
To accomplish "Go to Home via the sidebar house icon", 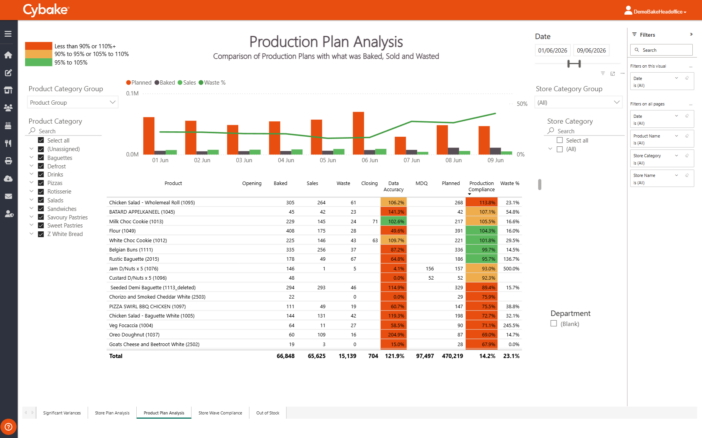I will click(x=8, y=55).
